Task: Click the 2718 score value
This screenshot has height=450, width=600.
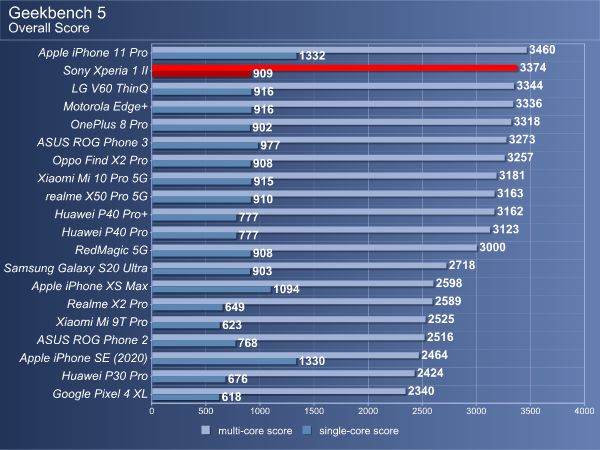Action: [462, 266]
